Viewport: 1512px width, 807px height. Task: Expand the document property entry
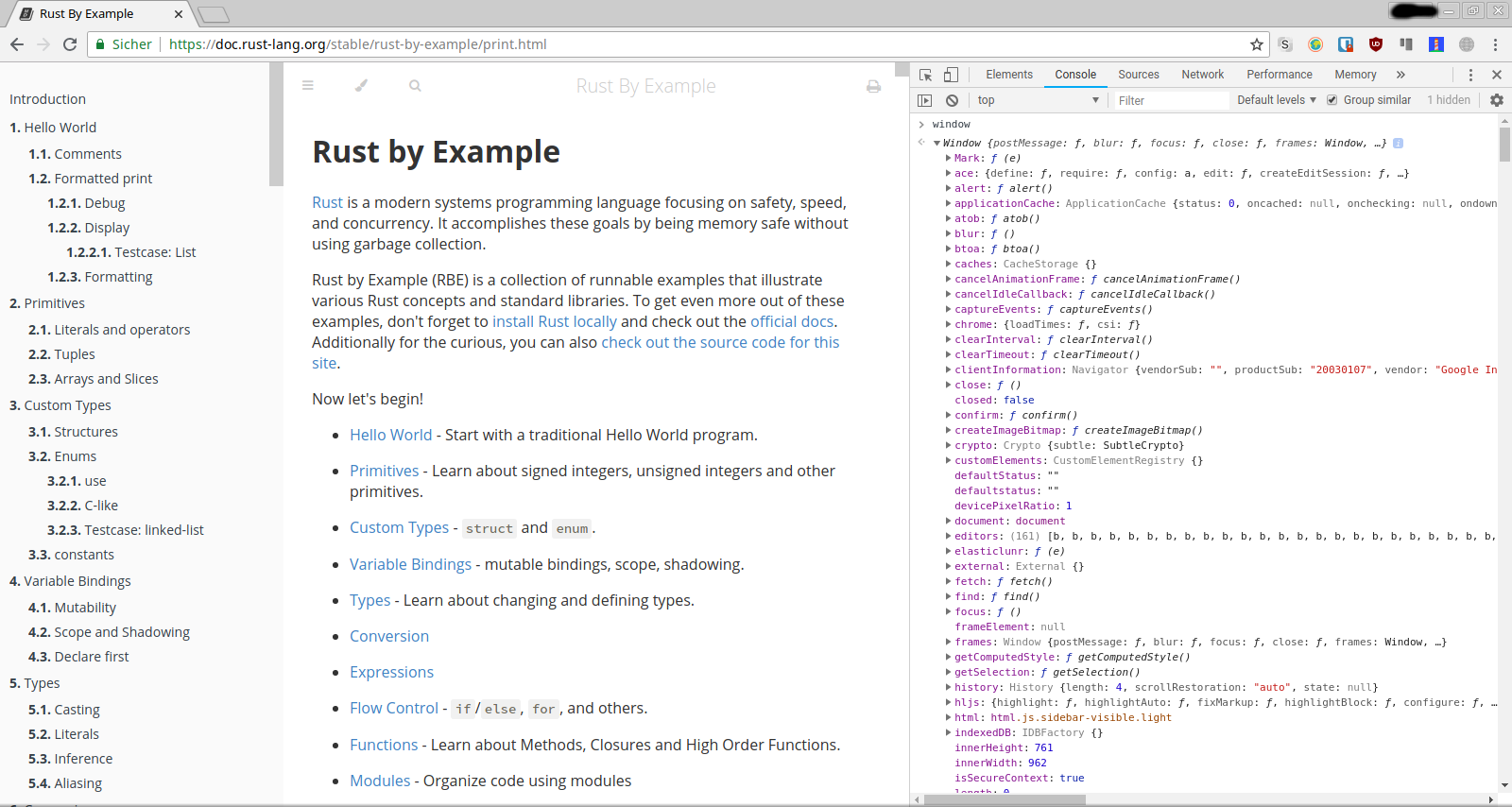point(948,521)
